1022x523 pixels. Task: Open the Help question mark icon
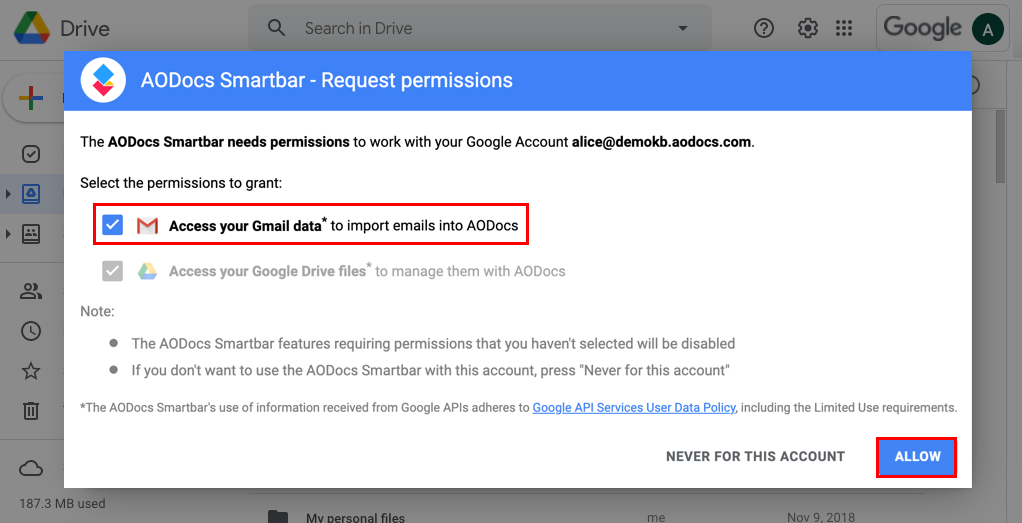(x=763, y=28)
